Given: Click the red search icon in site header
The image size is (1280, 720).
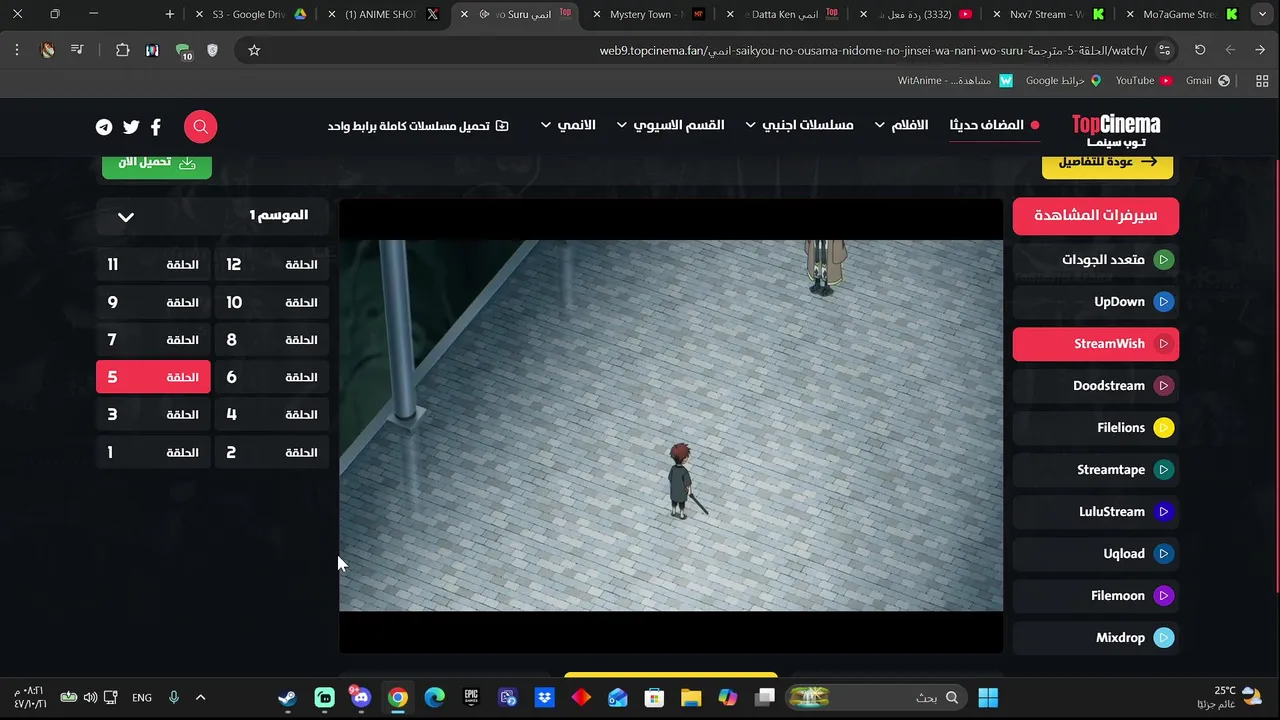Looking at the screenshot, I should point(200,127).
